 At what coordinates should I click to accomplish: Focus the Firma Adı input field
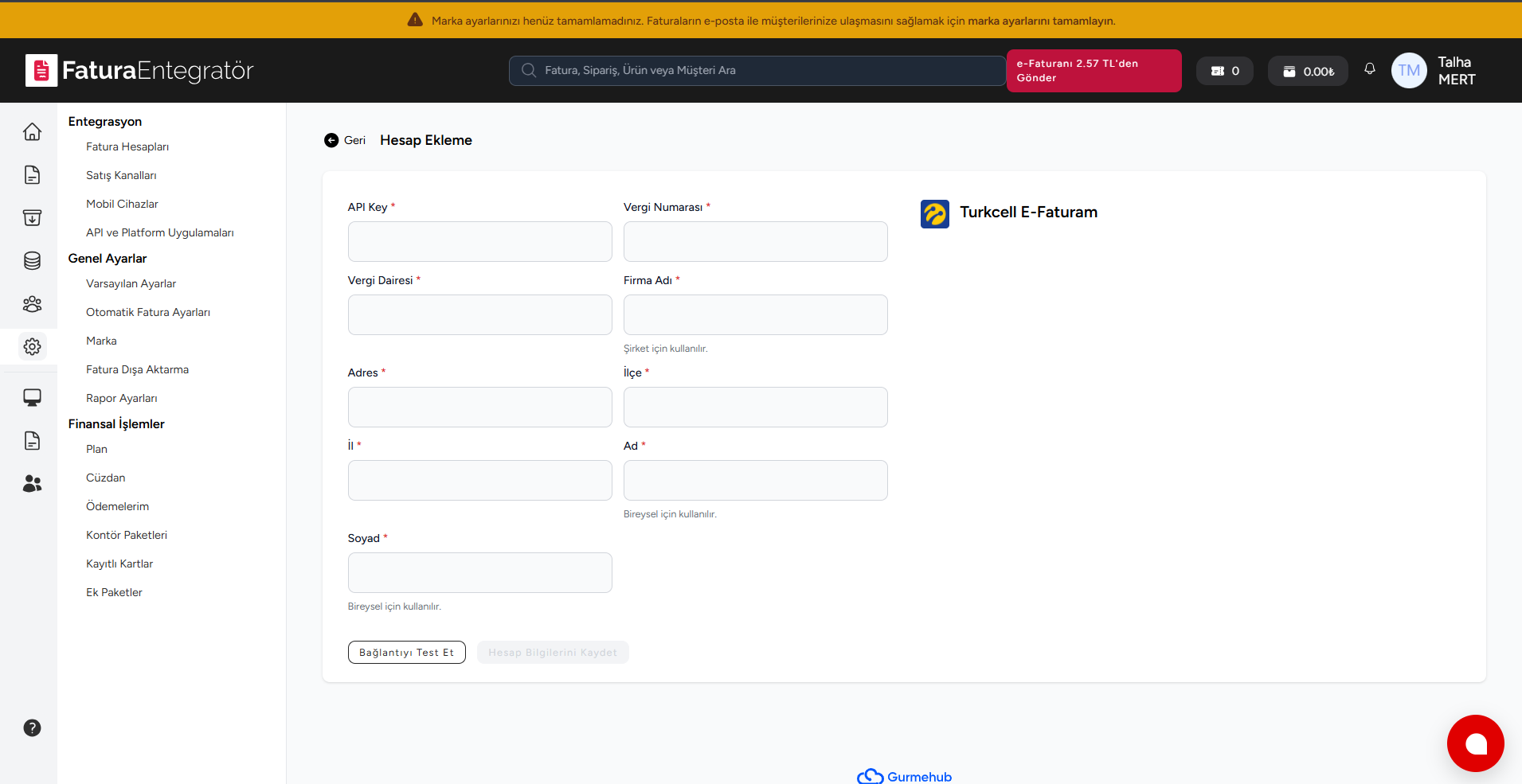[756, 314]
